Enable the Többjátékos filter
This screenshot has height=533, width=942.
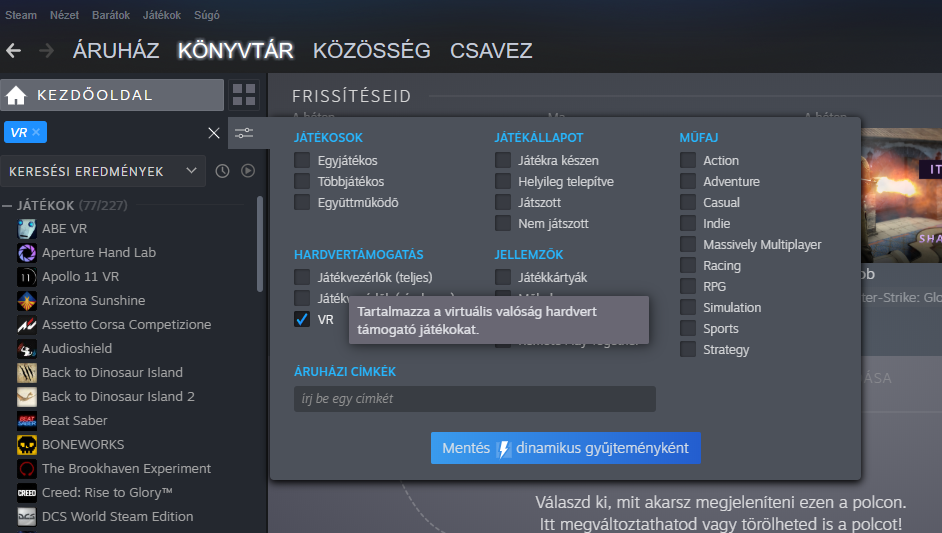[302, 181]
